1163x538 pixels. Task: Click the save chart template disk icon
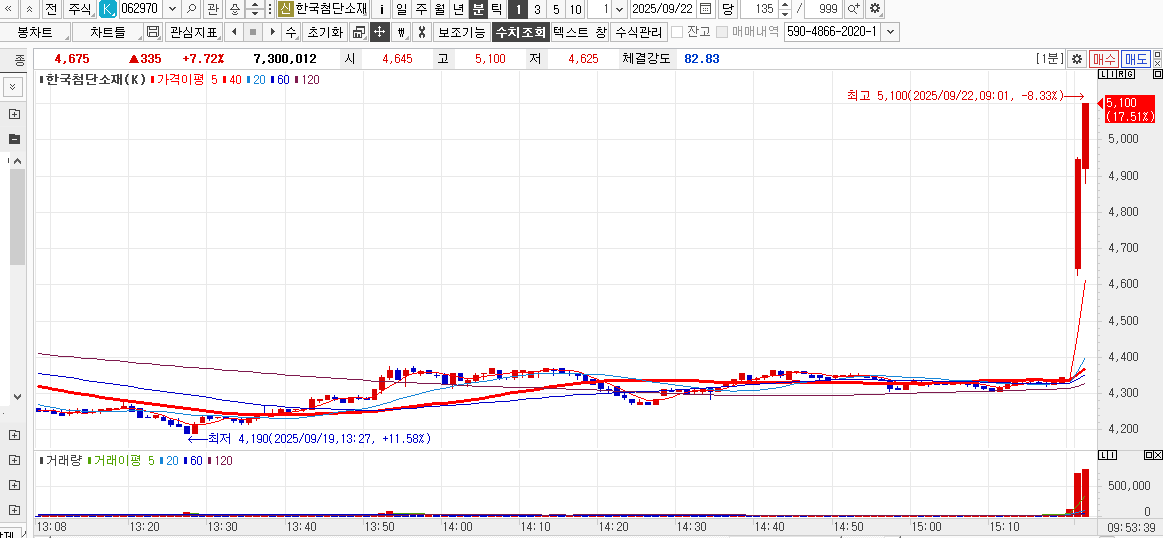[x=153, y=32]
